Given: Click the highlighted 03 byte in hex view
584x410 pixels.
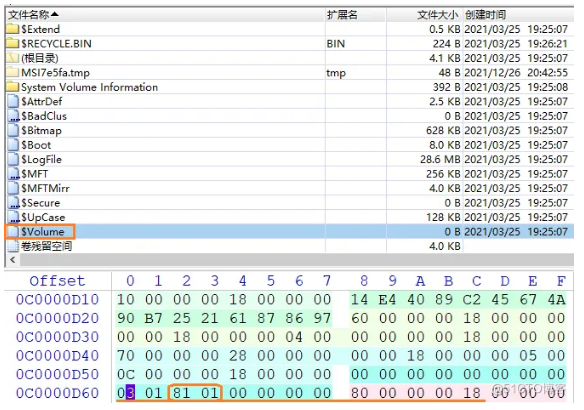Looking at the screenshot, I should [130, 393].
